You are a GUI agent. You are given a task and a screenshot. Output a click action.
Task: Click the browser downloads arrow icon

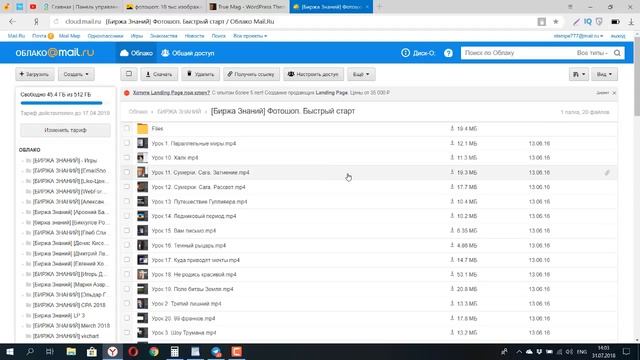[631, 22]
